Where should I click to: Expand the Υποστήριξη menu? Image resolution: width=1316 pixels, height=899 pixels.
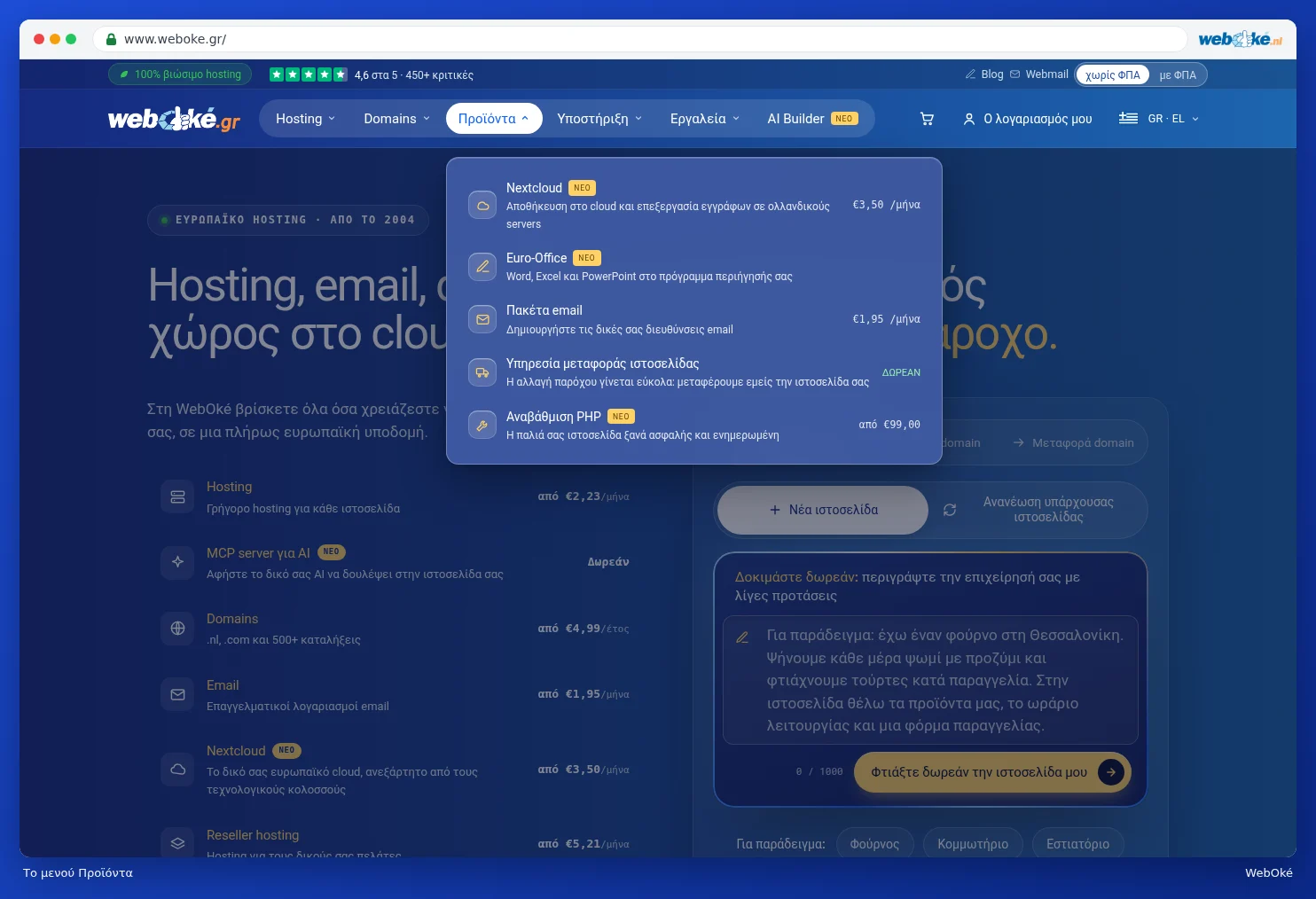click(x=599, y=119)
